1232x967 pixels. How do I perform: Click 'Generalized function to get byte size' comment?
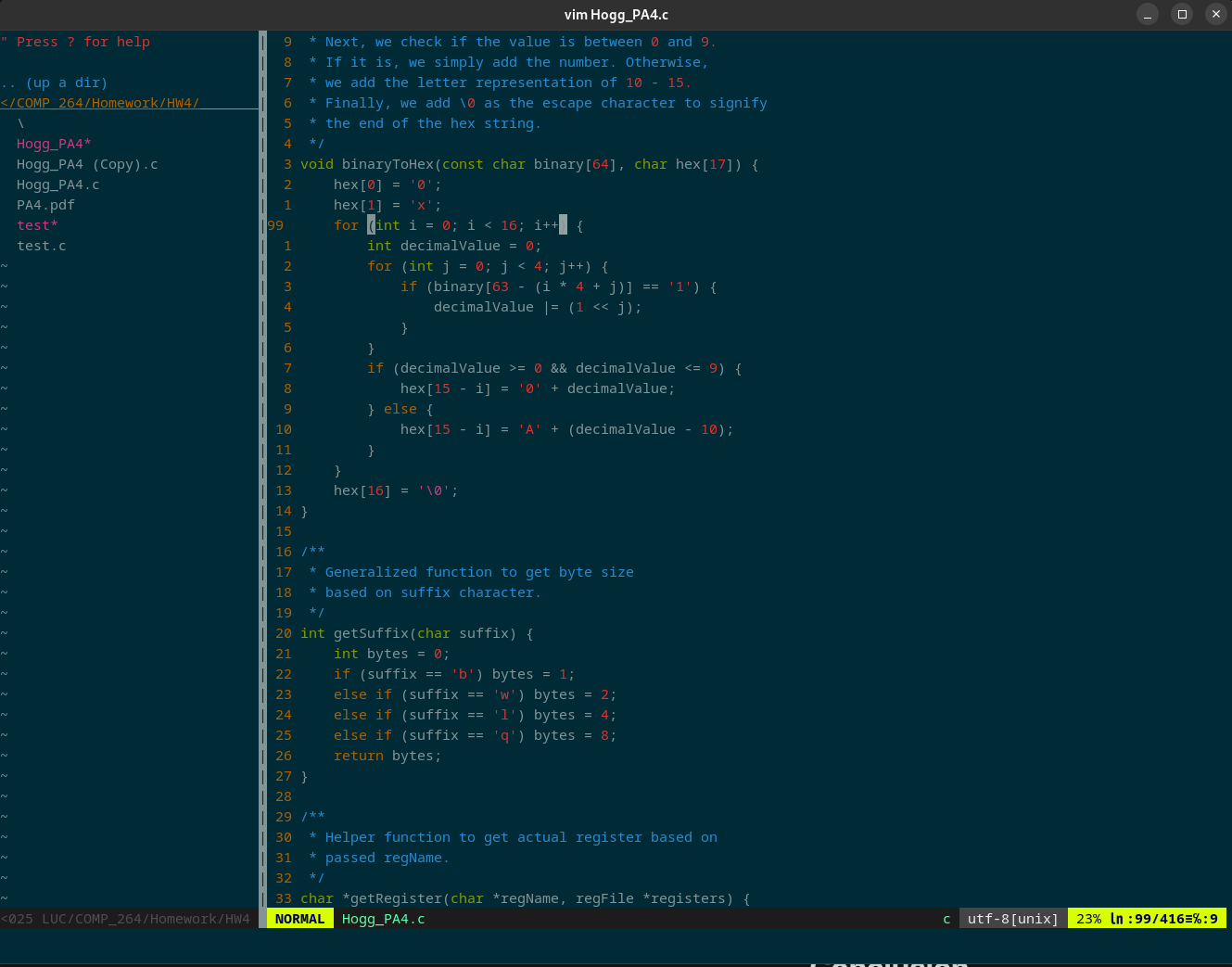coord(479,572)
